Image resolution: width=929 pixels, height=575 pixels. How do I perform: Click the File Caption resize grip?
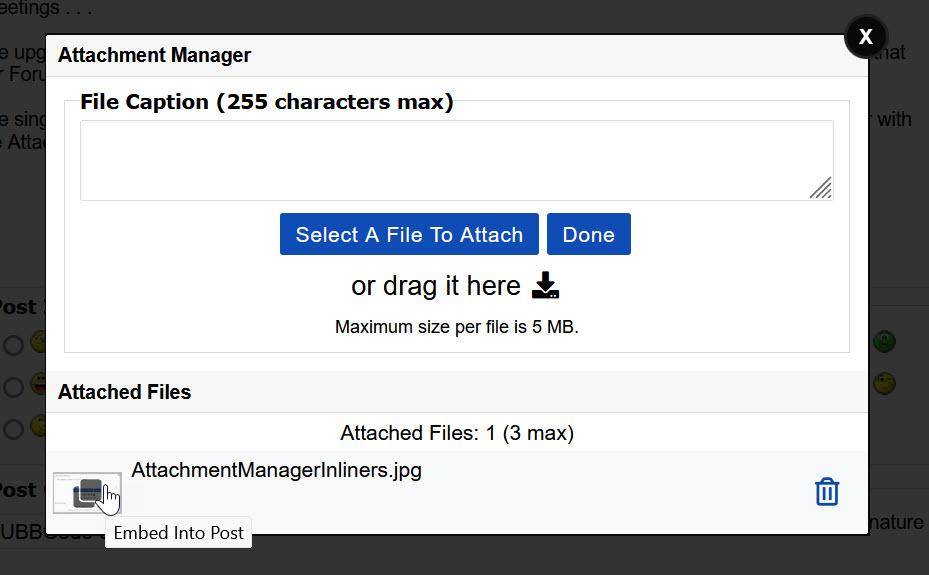[x=820, y=188]
